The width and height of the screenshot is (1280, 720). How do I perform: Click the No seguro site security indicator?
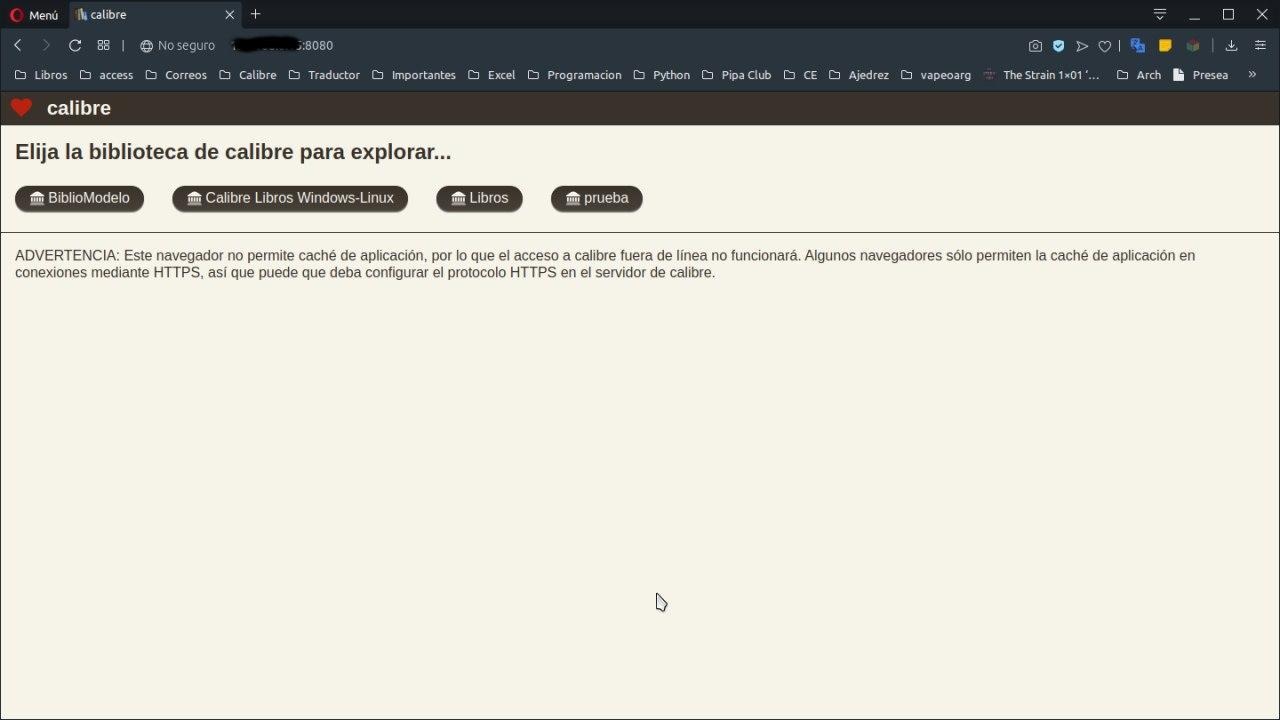tap(177, 45)
